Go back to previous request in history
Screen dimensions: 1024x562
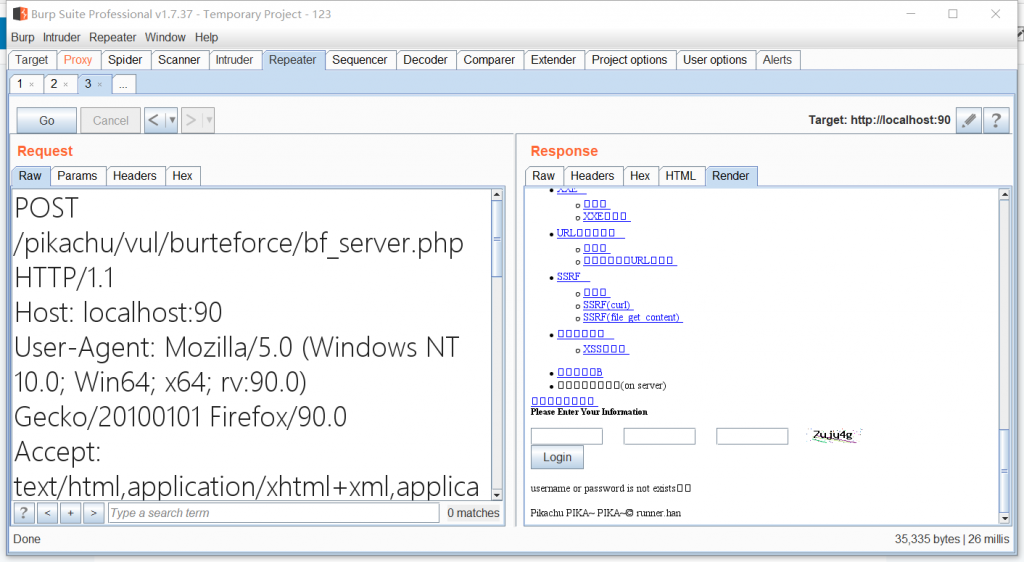click(153, 120)
